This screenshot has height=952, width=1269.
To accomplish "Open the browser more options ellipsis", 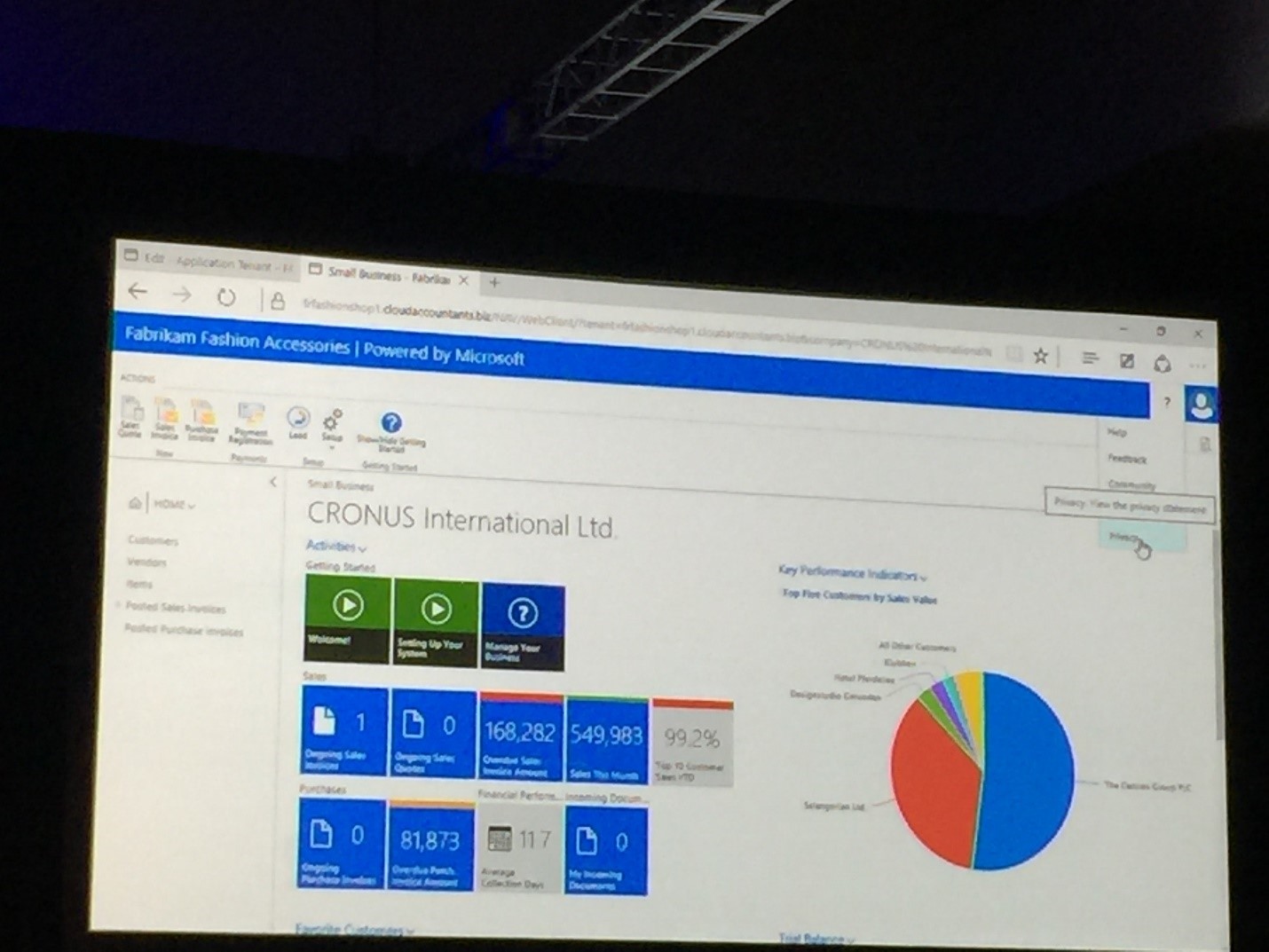I will point(1198,366).
